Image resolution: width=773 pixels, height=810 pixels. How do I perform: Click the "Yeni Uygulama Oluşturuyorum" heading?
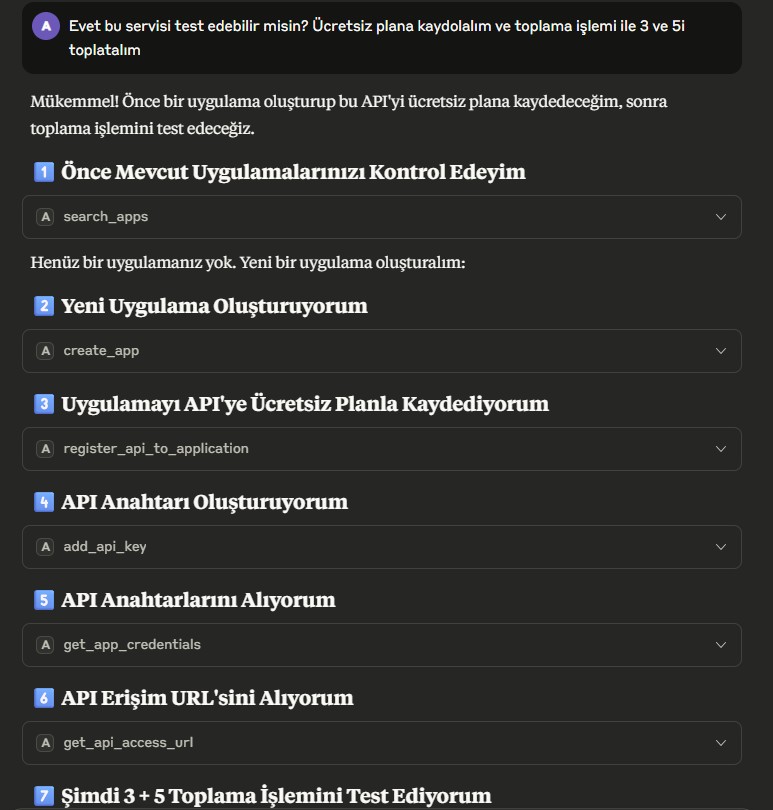click(214, 306)
